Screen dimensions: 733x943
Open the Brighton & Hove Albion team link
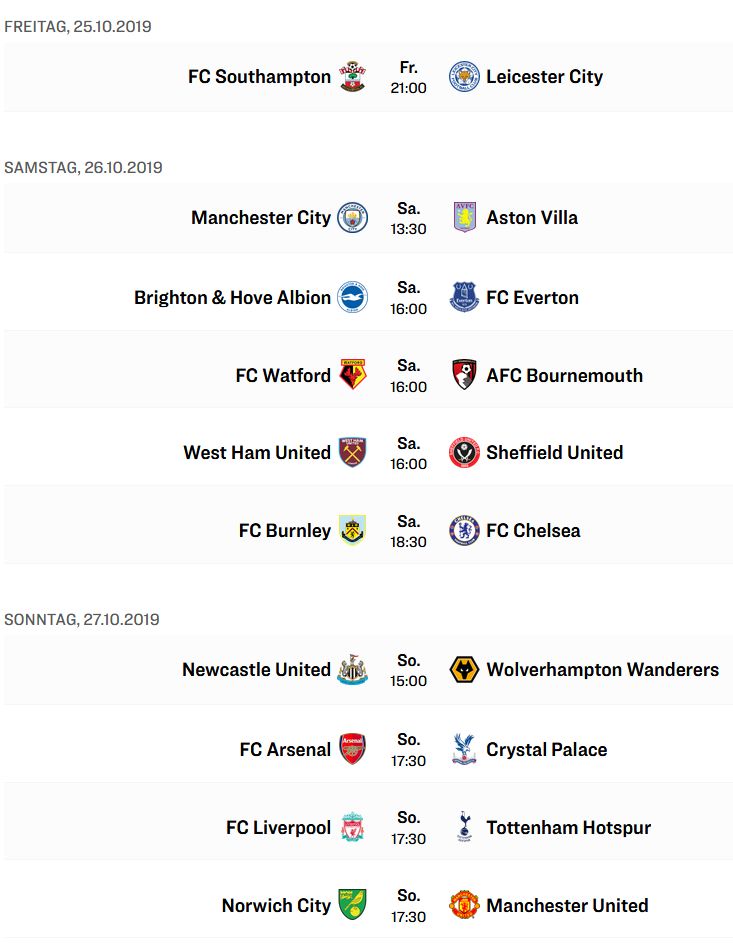point(232,298)
